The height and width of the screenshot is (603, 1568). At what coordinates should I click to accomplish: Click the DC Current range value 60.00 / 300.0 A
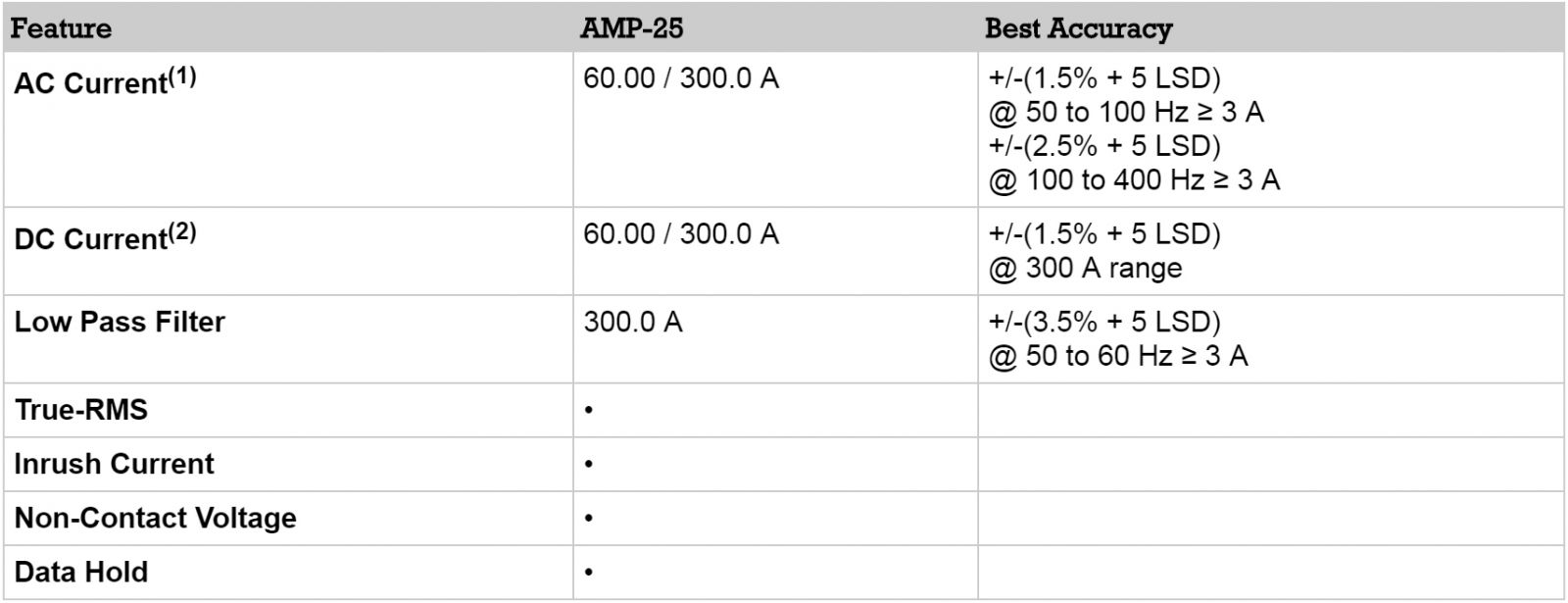point(681,234)
